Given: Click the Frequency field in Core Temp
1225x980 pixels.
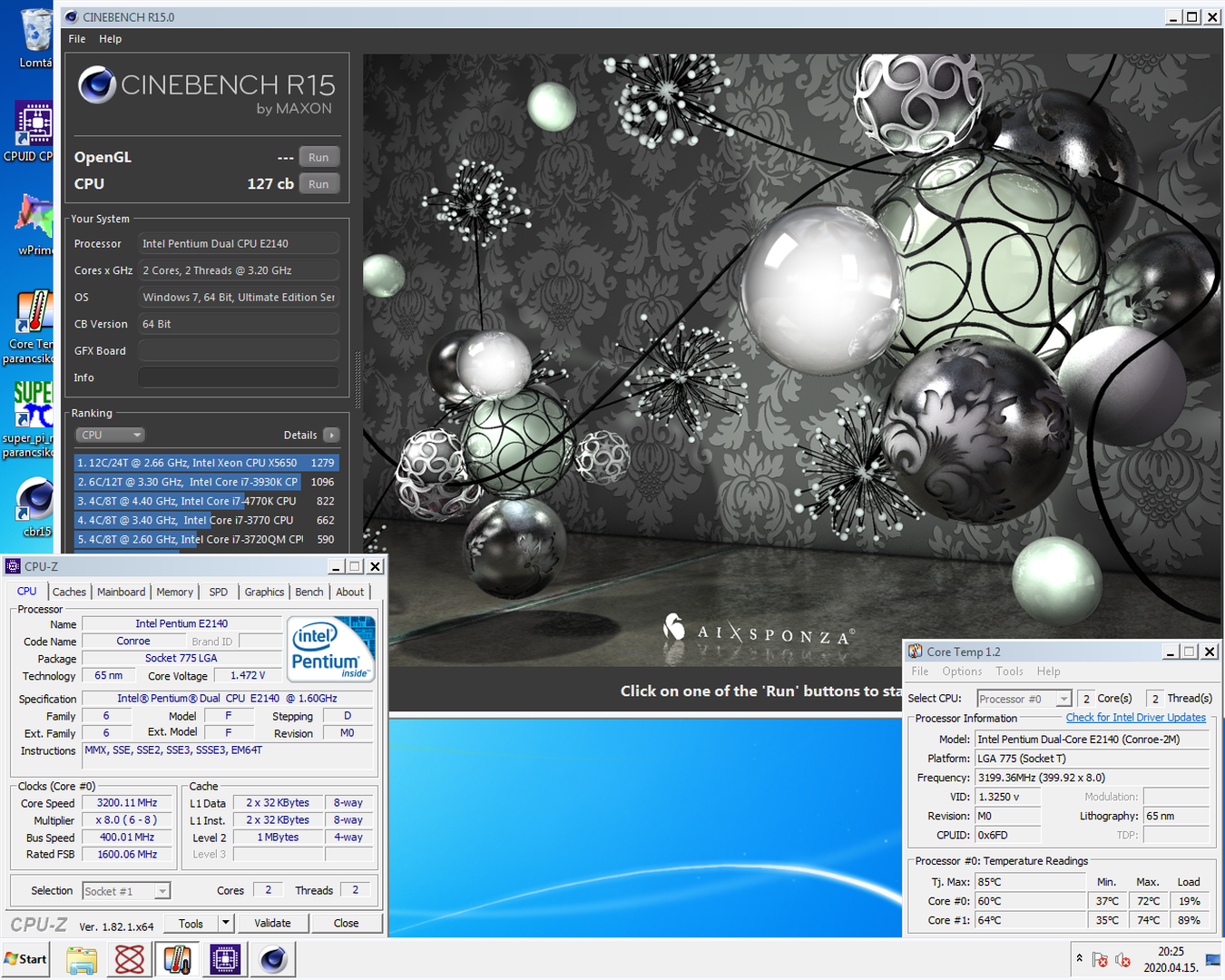Looking at the screenshot, I should (1092, 778).
